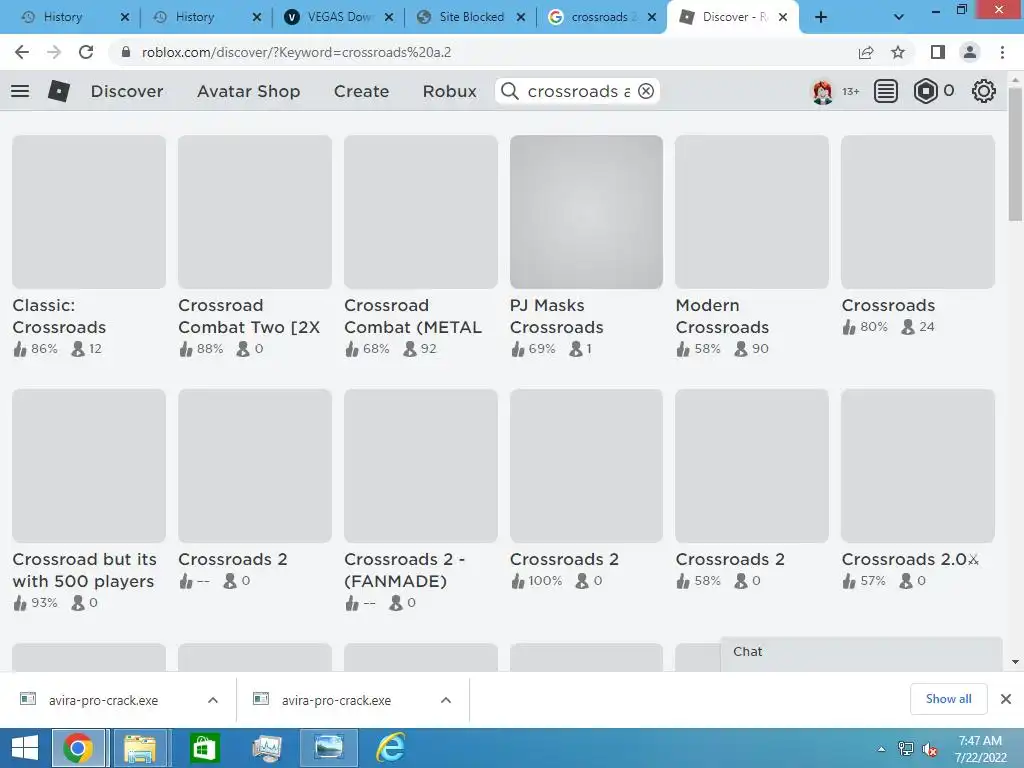
Task: Click the network tray icon
Action: 906,749
